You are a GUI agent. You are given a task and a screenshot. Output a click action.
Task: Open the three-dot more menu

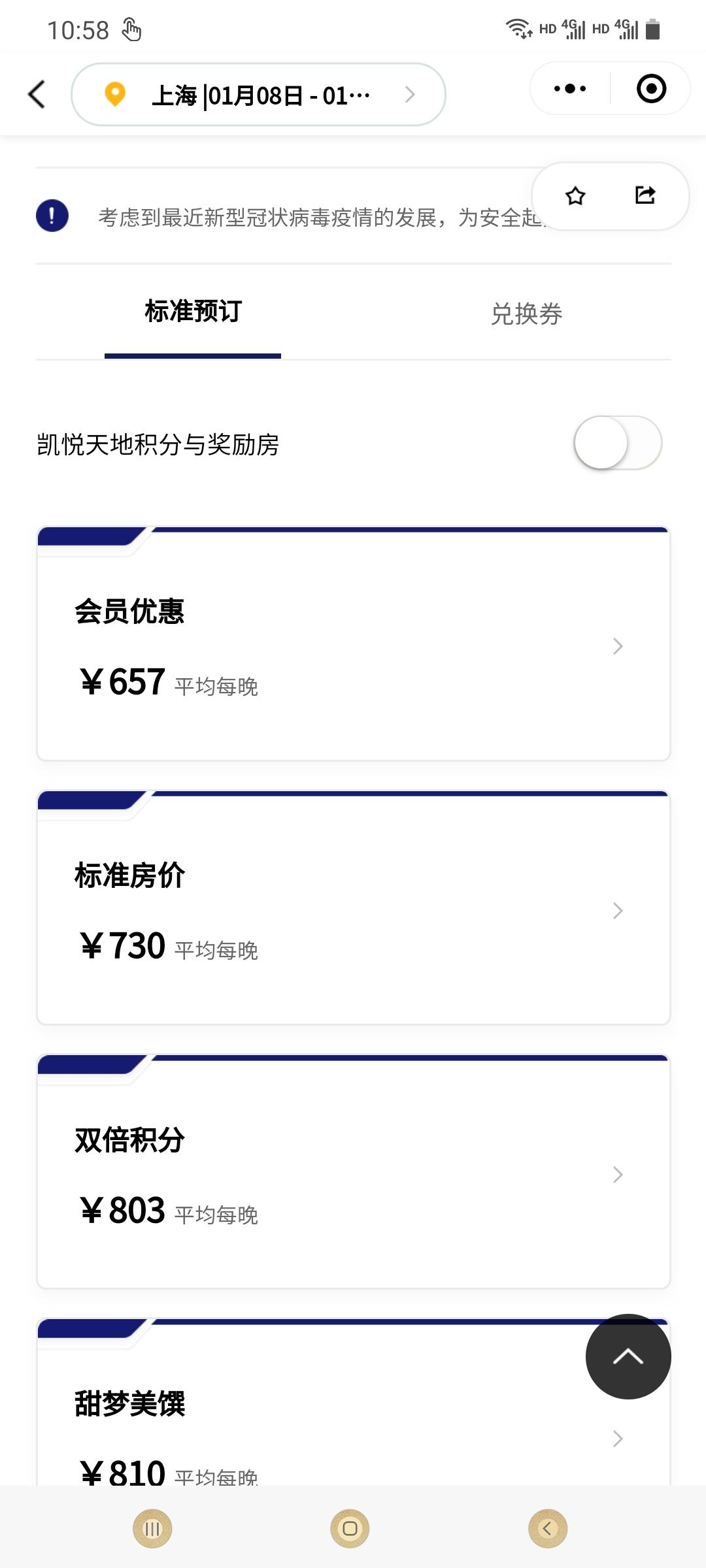(x=569, y=88)
